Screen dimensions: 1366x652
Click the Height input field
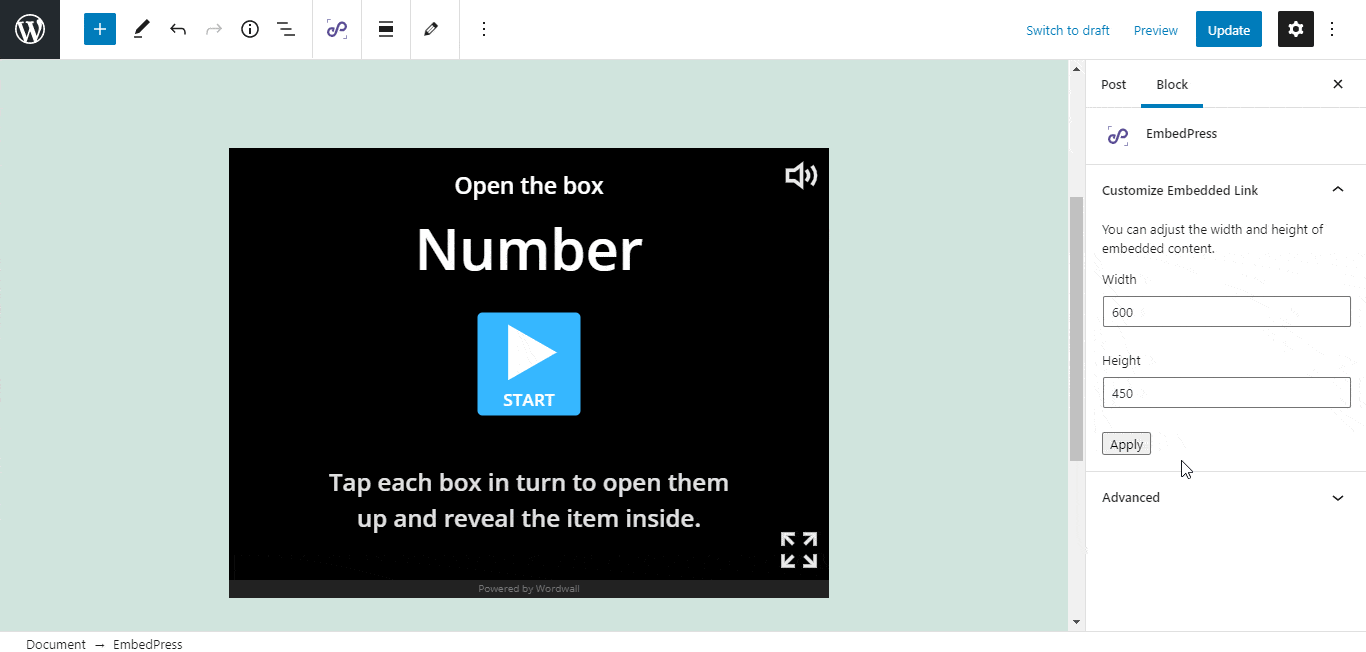tap(1227, 393)
